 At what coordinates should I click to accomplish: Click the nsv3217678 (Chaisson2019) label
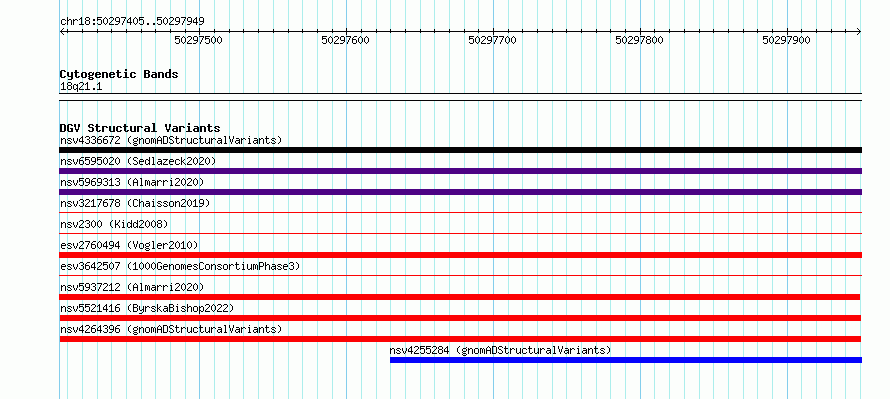coord(135,203)
